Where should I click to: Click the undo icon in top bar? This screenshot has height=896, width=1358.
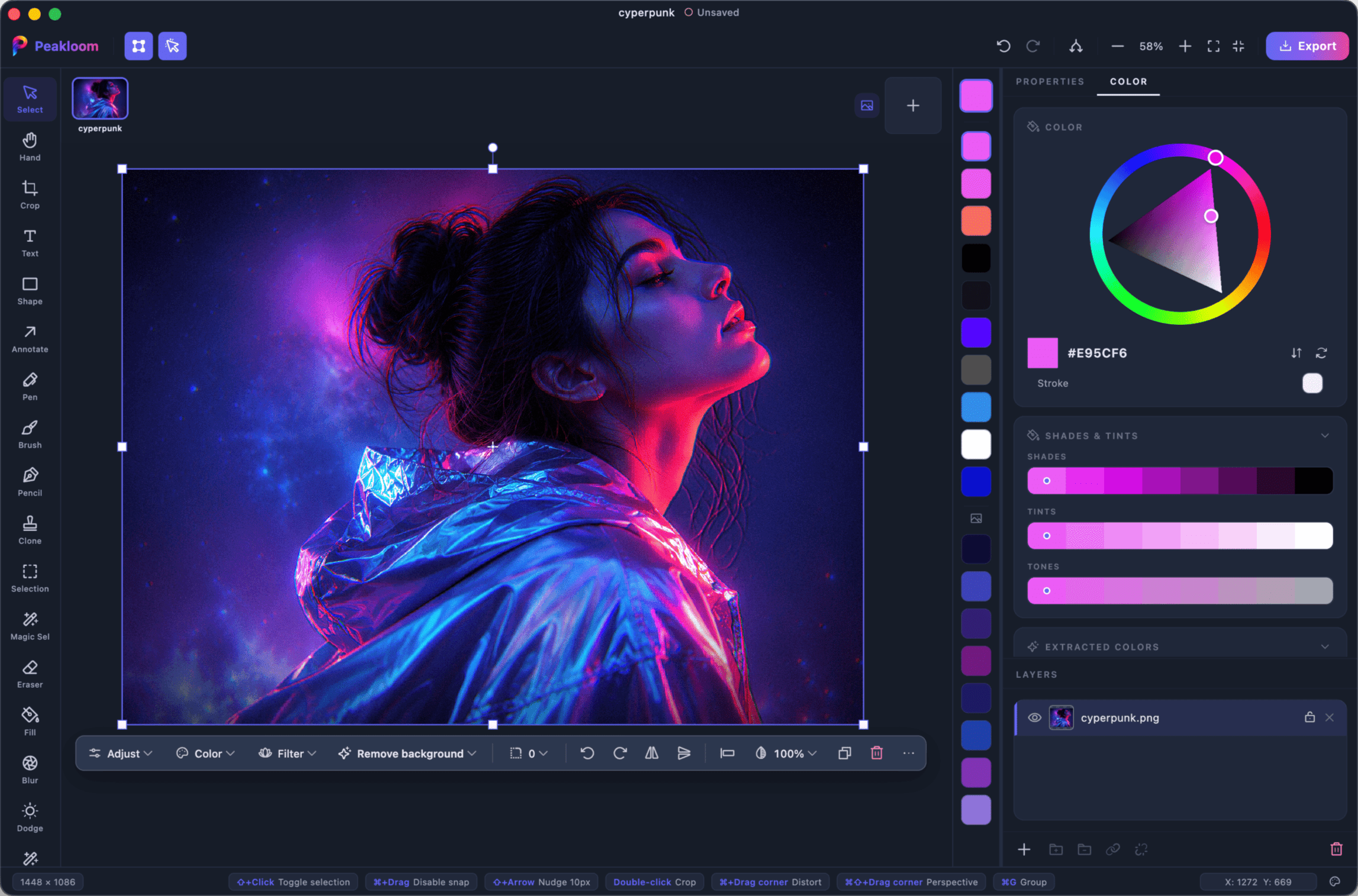[1003, 46]
